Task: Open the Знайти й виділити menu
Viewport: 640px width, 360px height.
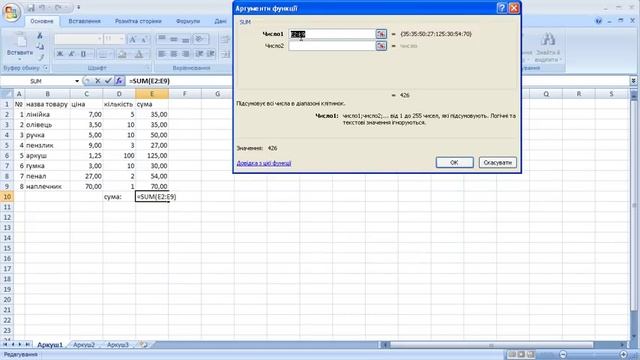Action: click(x=548, y=48)
